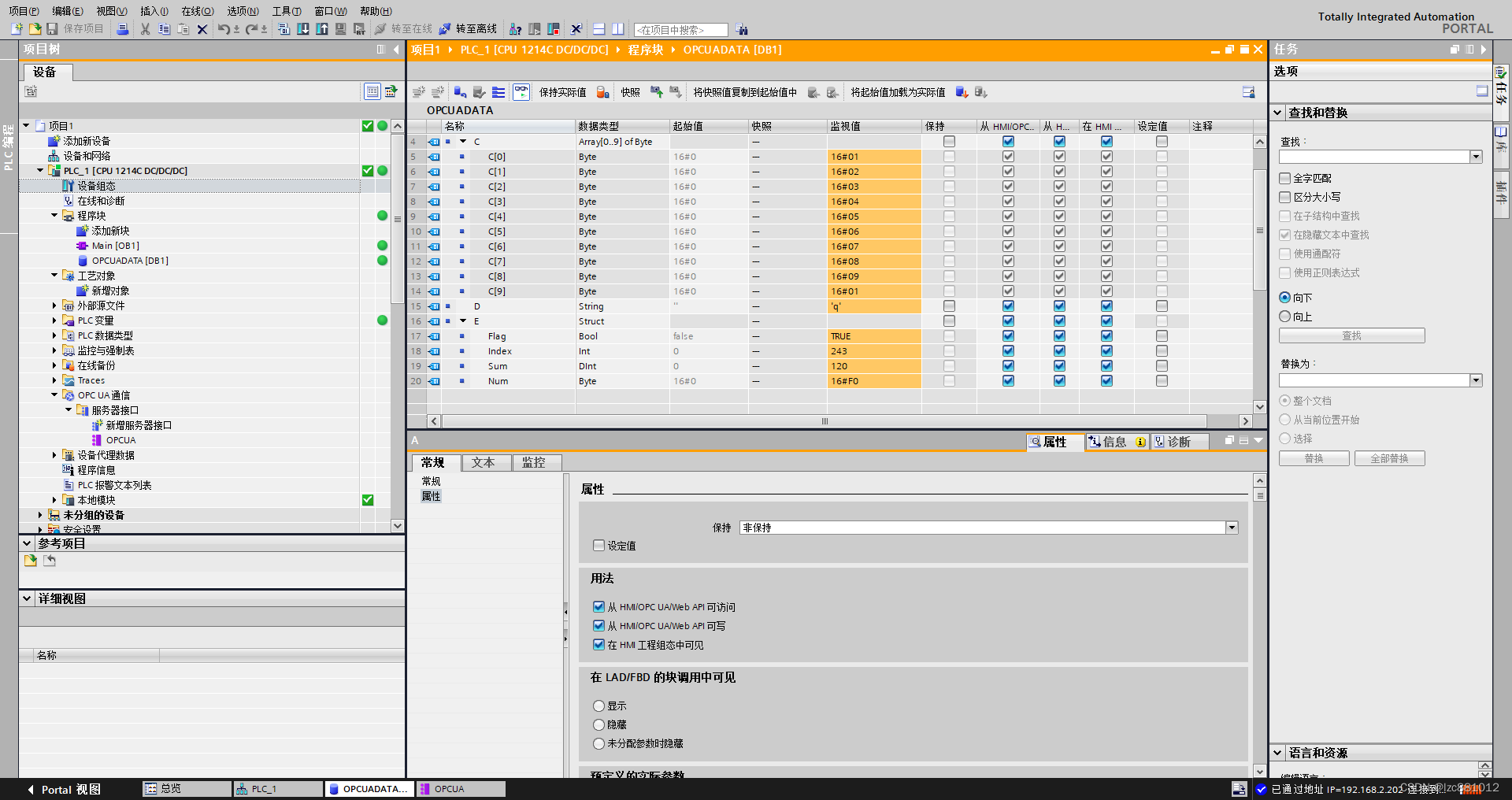The height and width of the screenshot is (800, 1512).
Task: Select OPCUADATA [DB1] in project tree
Action: click(130, 261)
